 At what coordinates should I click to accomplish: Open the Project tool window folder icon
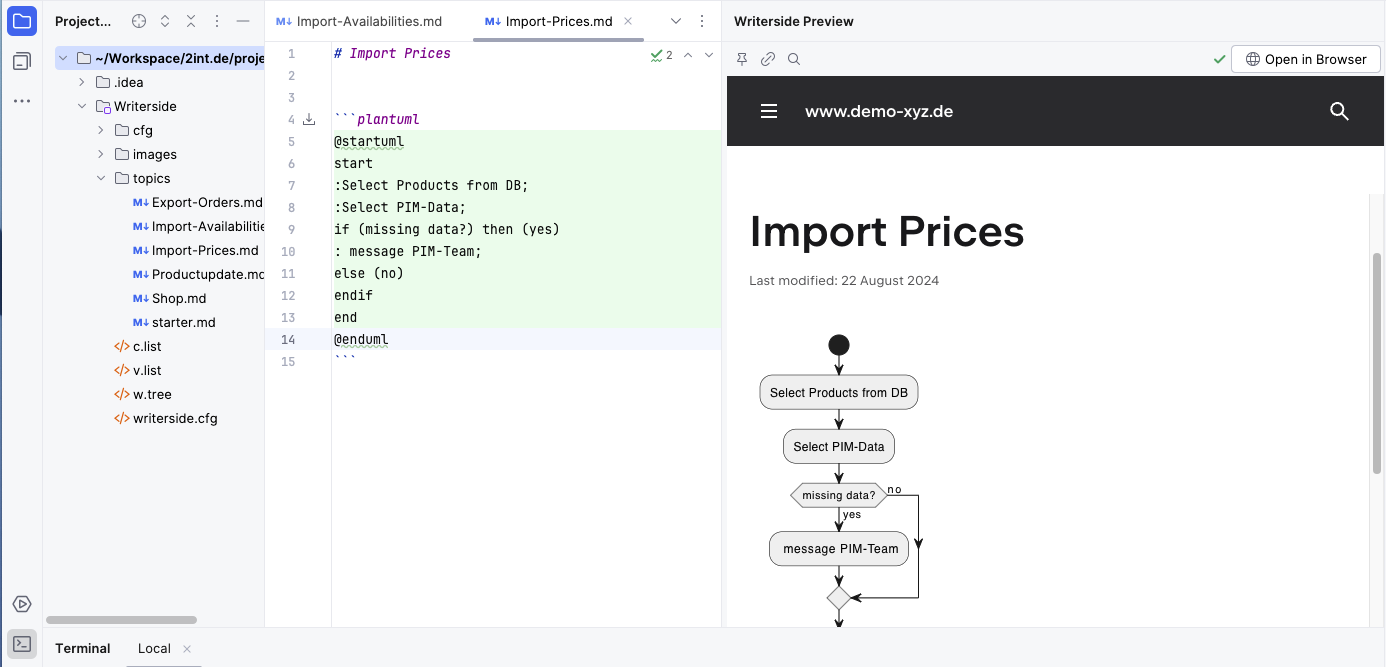click(22, 21)
